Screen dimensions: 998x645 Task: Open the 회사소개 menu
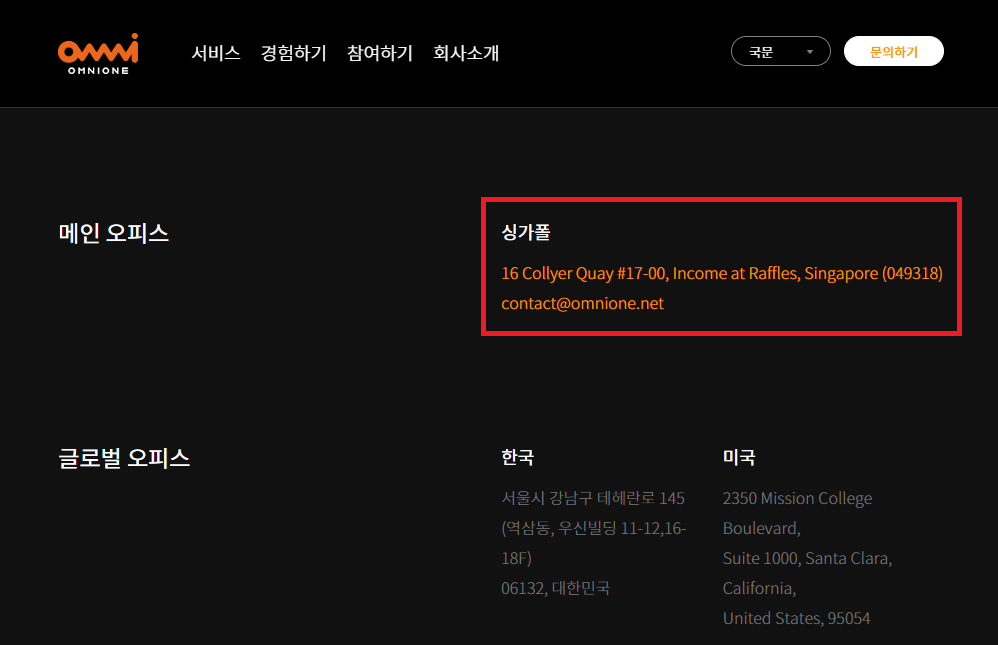click(466, 53)
